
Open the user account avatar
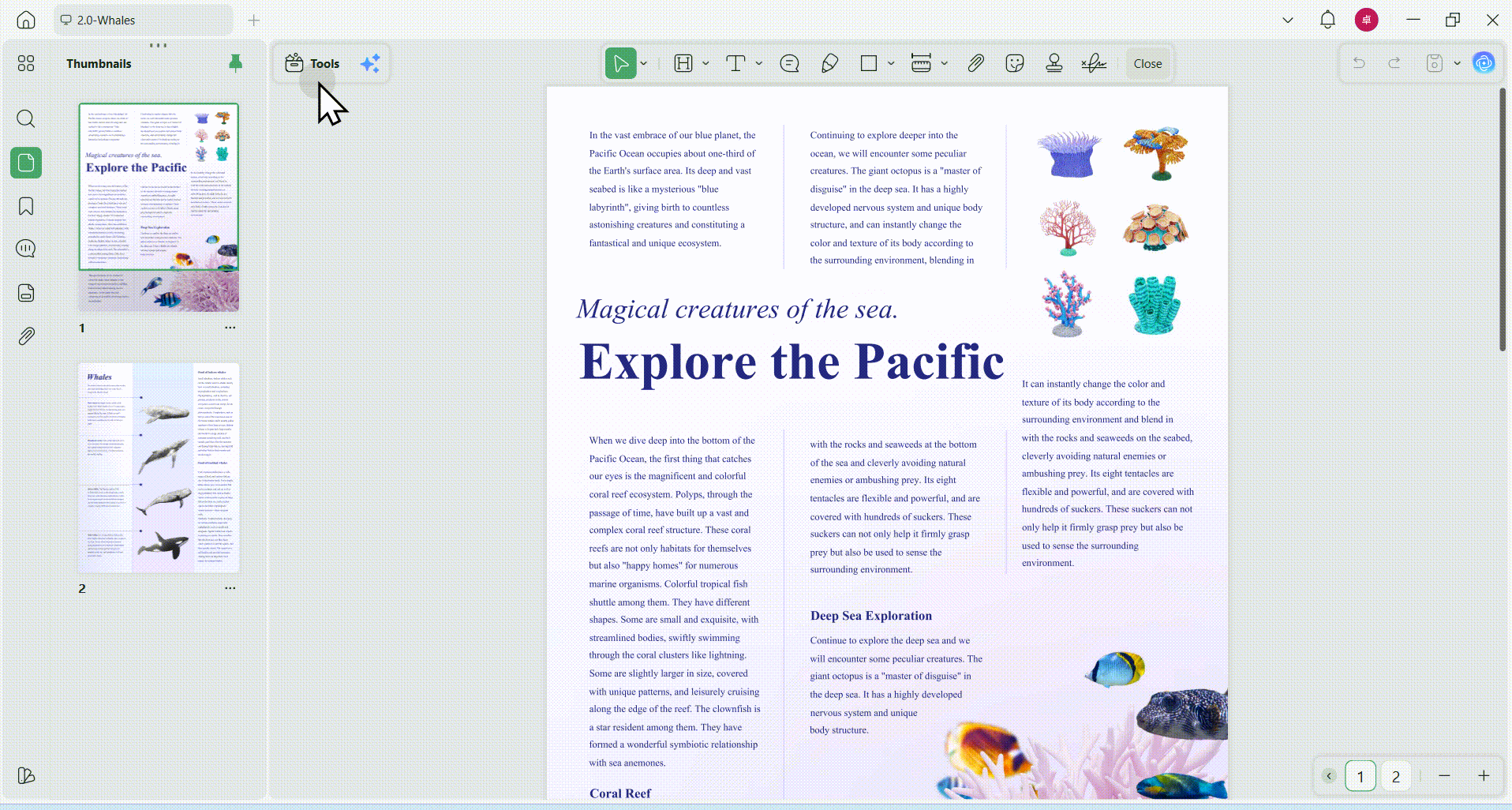(1366, 20)
